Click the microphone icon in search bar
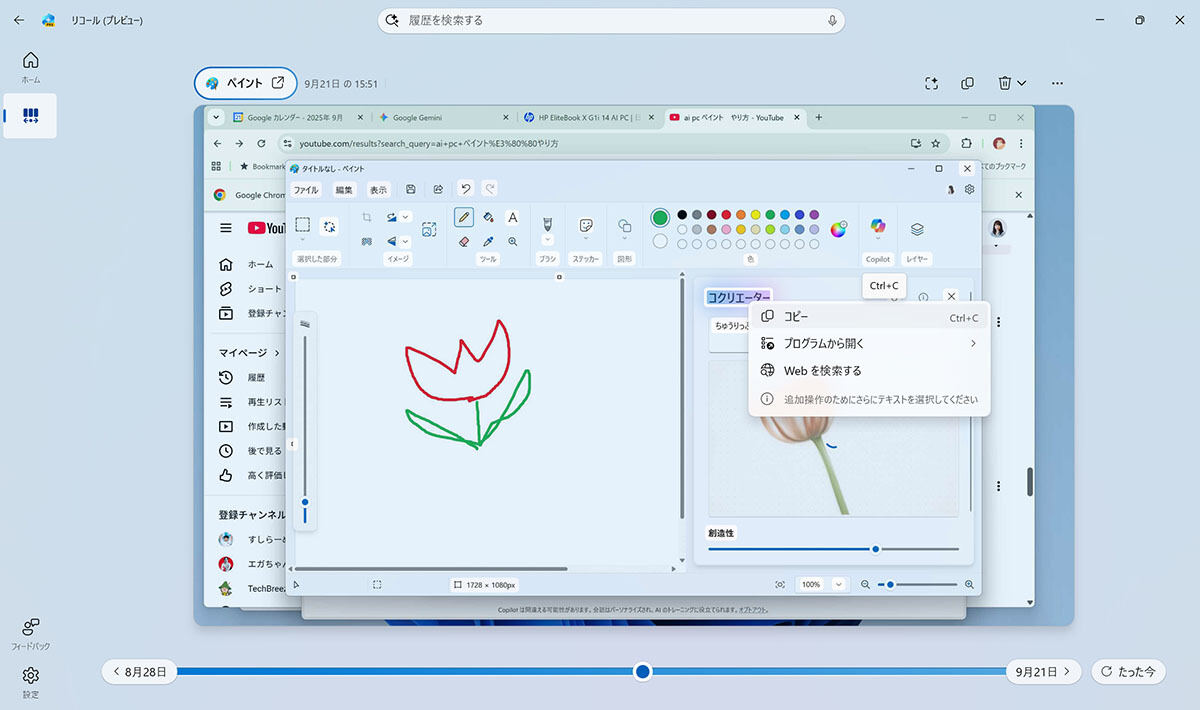This screenshot has height=710, width=1200. [832, 20]
